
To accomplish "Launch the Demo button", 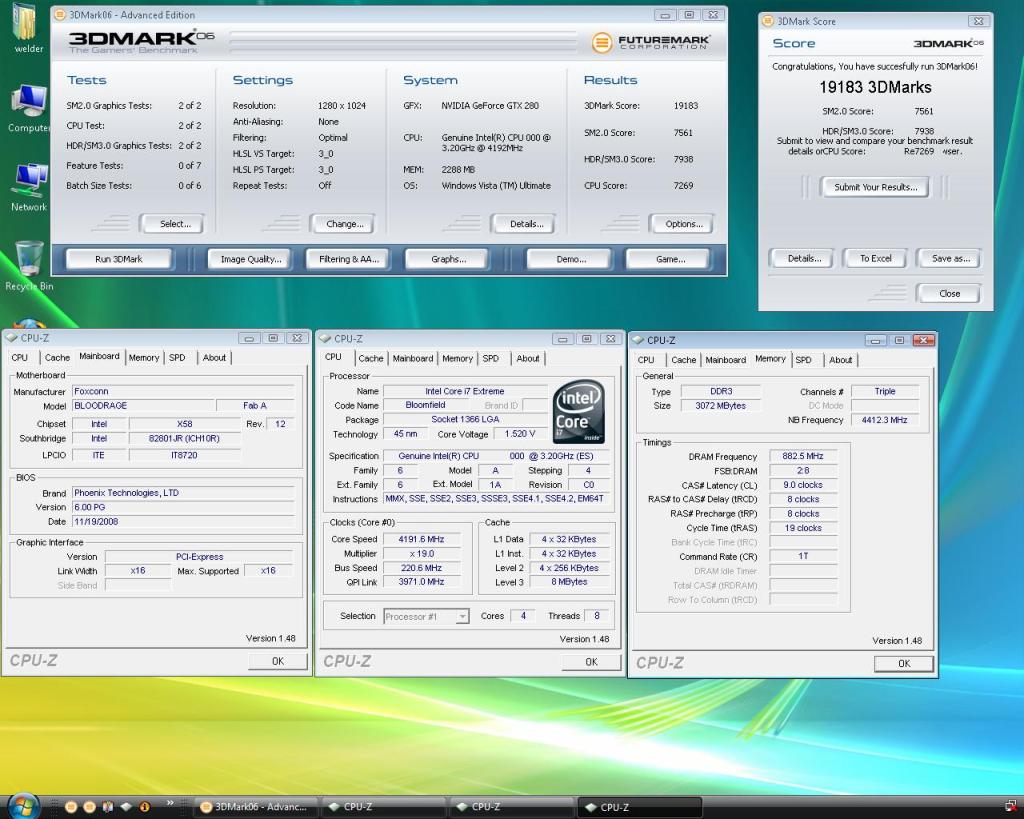I will pos(571,259).
